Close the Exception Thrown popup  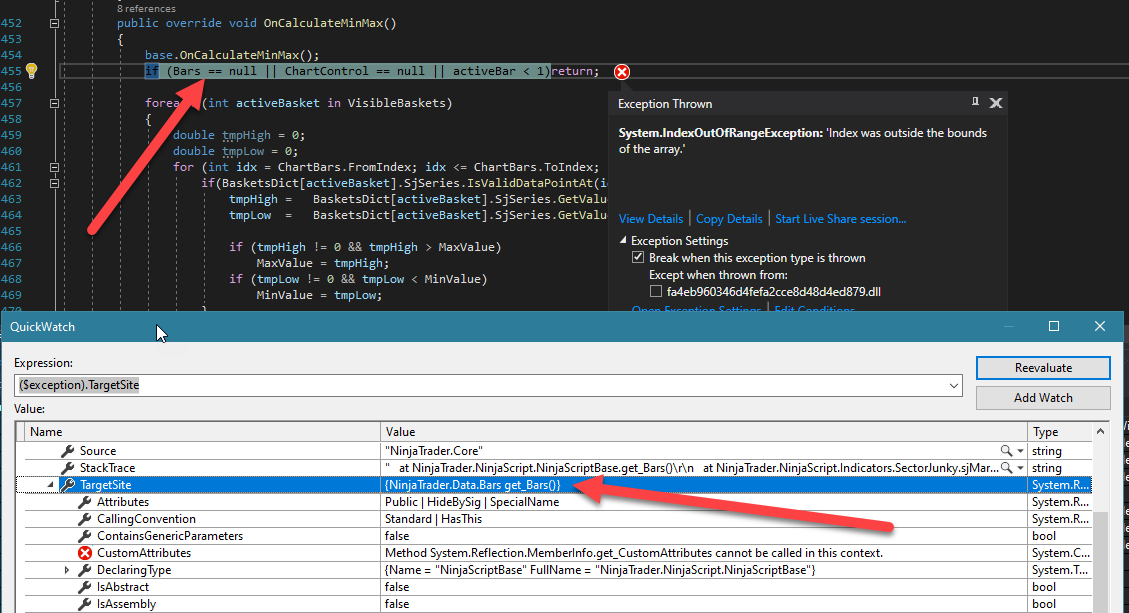pyautogui.click(x=996, y=103)
